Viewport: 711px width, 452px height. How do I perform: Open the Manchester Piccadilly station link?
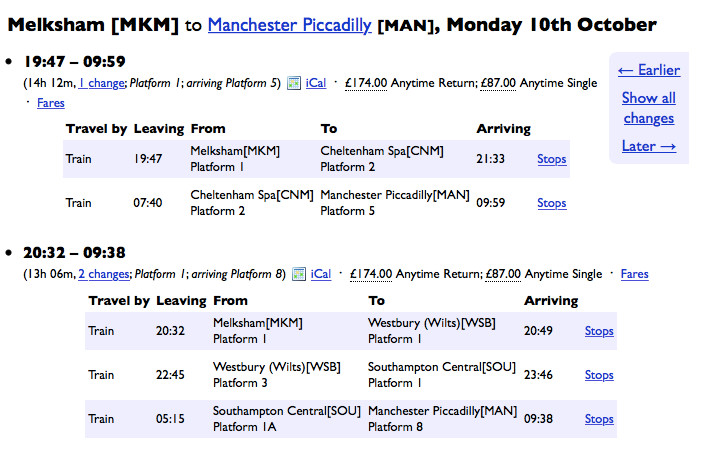click(x=290, y=24)
